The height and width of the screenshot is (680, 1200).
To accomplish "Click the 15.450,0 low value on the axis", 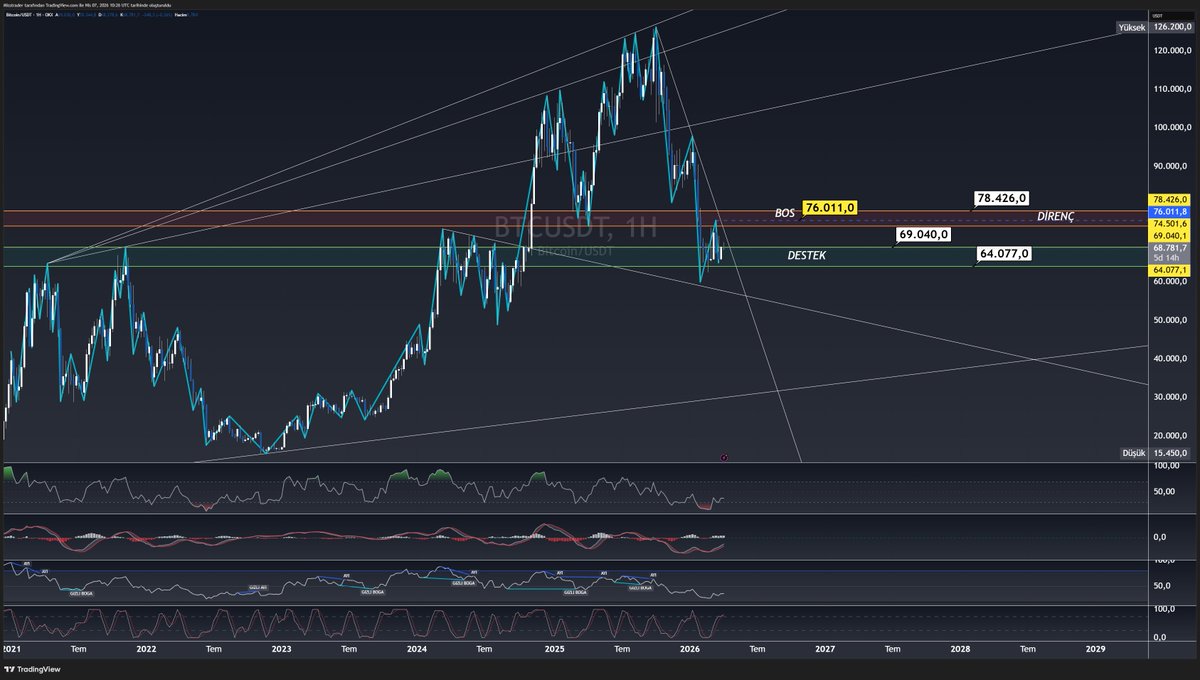I will (1170, 453).
